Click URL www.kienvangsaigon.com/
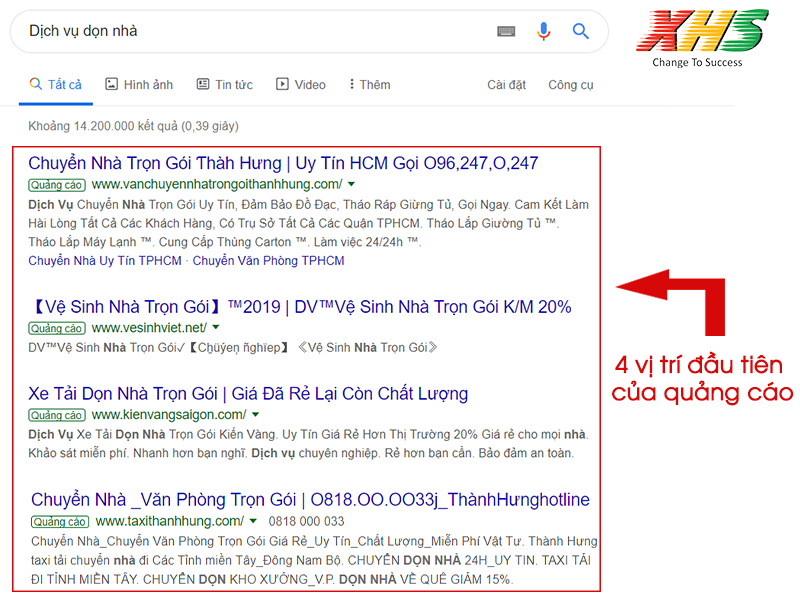 click(169, 415)
